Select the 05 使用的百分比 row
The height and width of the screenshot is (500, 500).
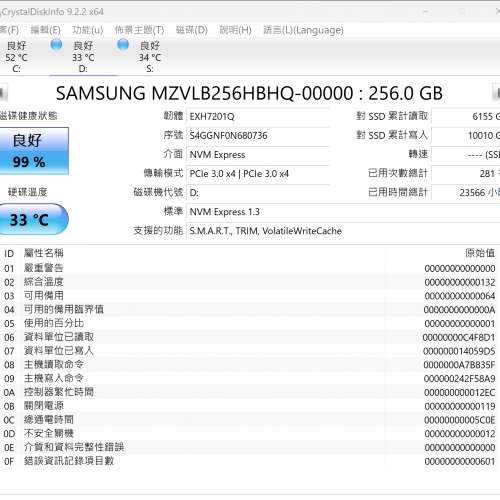coord(249,323)
